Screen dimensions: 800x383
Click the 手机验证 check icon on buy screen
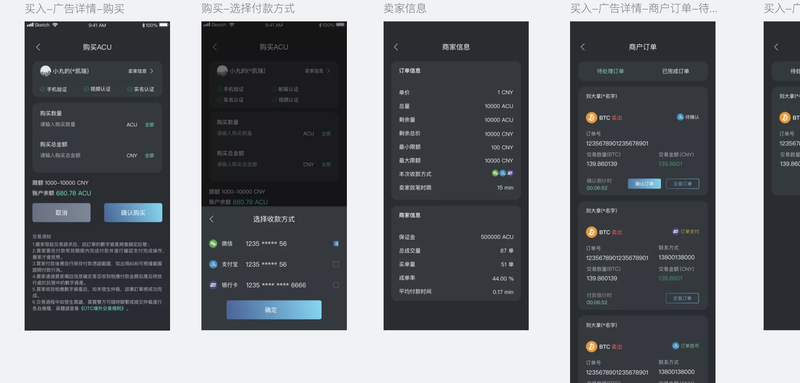(43, 89)
